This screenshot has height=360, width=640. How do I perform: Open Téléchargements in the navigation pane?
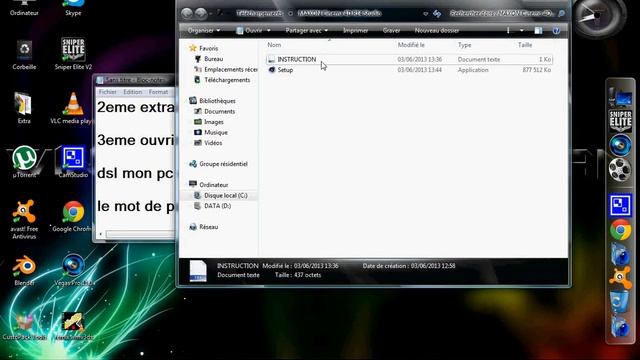tap(222, 80)
